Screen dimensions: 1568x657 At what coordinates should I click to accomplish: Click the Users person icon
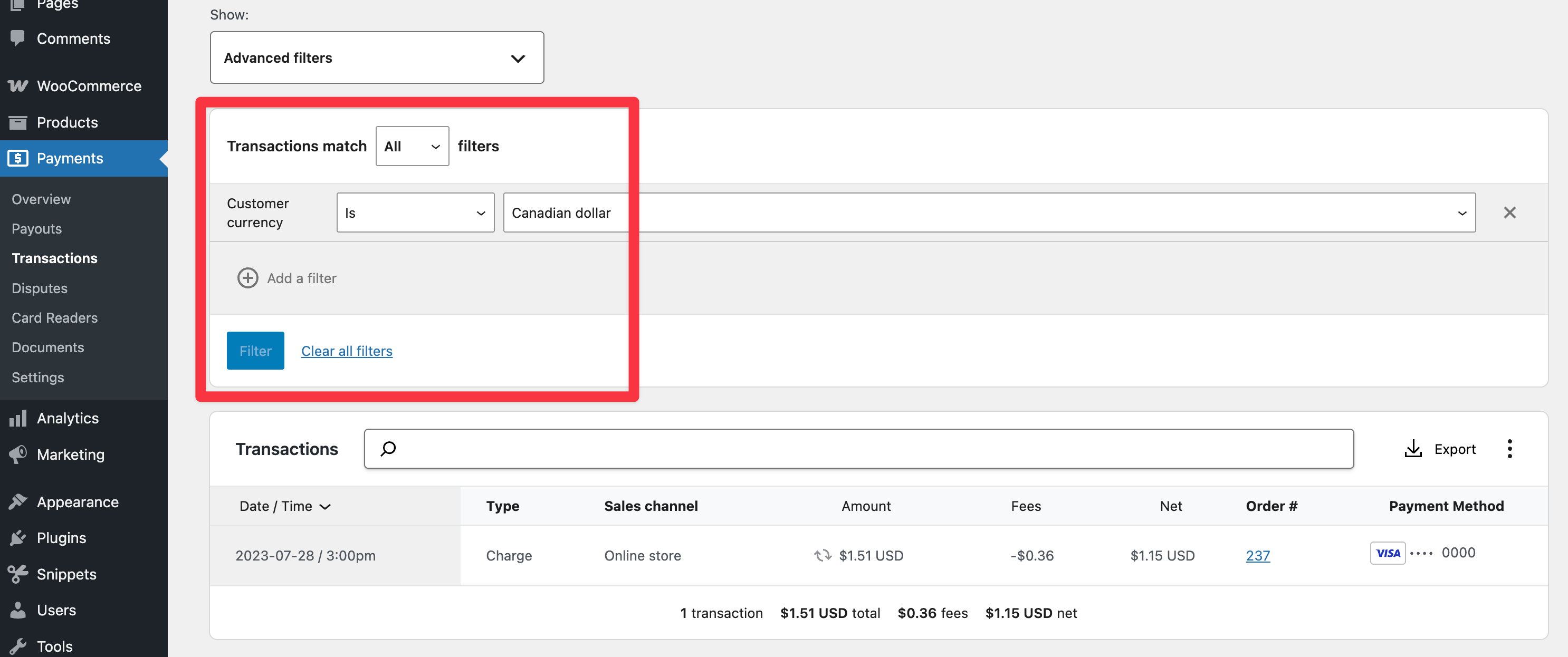click(17, 610)
